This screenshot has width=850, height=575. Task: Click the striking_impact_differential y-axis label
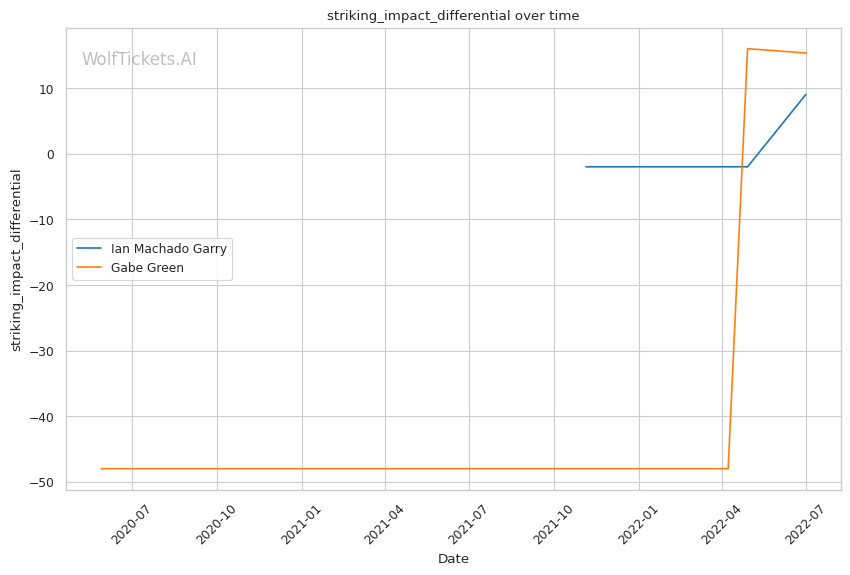[16, 260]
